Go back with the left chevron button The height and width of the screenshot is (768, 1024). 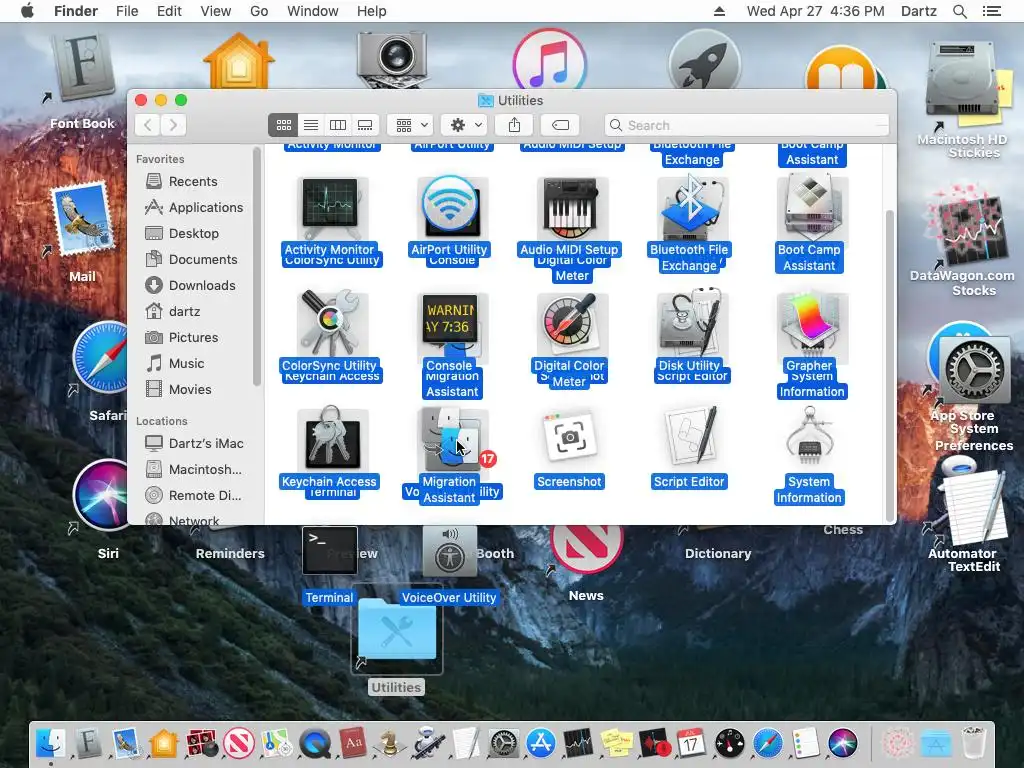tap(148, 125)
